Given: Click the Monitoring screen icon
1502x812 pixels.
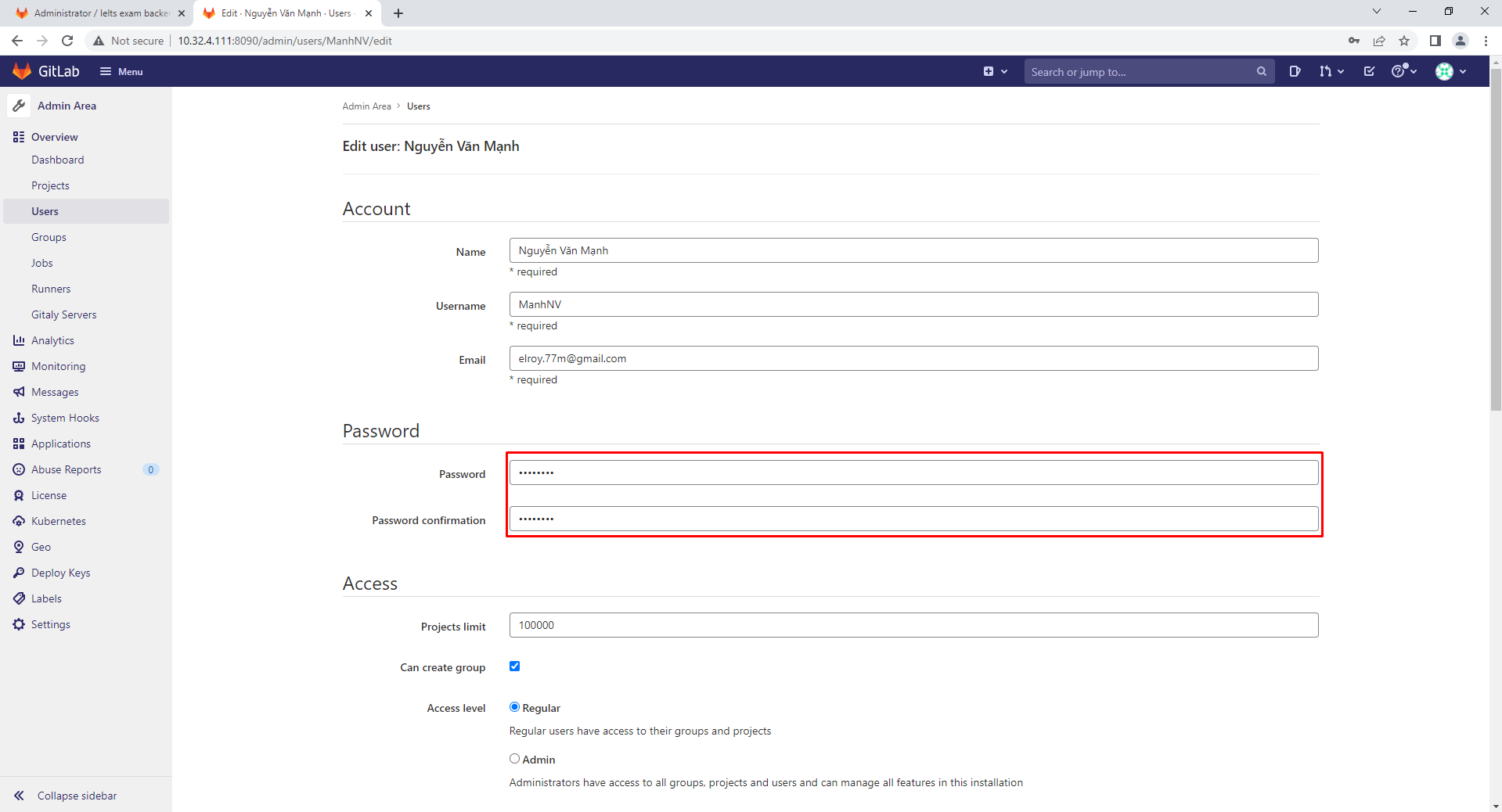Looking at the screenshot, I should pos(19,366).
